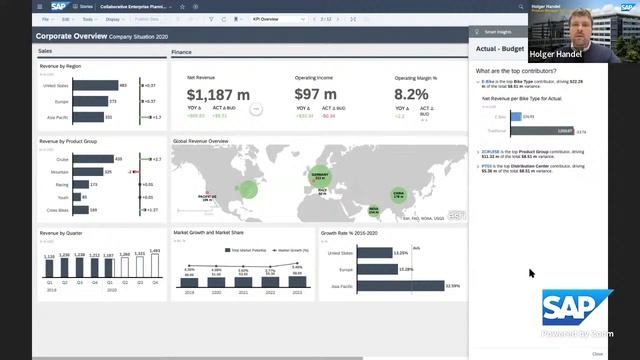Image resolution: width=640 pixels, height=360 pixels.
Task: Follow the E-Bike link
Action: point(488,82)
